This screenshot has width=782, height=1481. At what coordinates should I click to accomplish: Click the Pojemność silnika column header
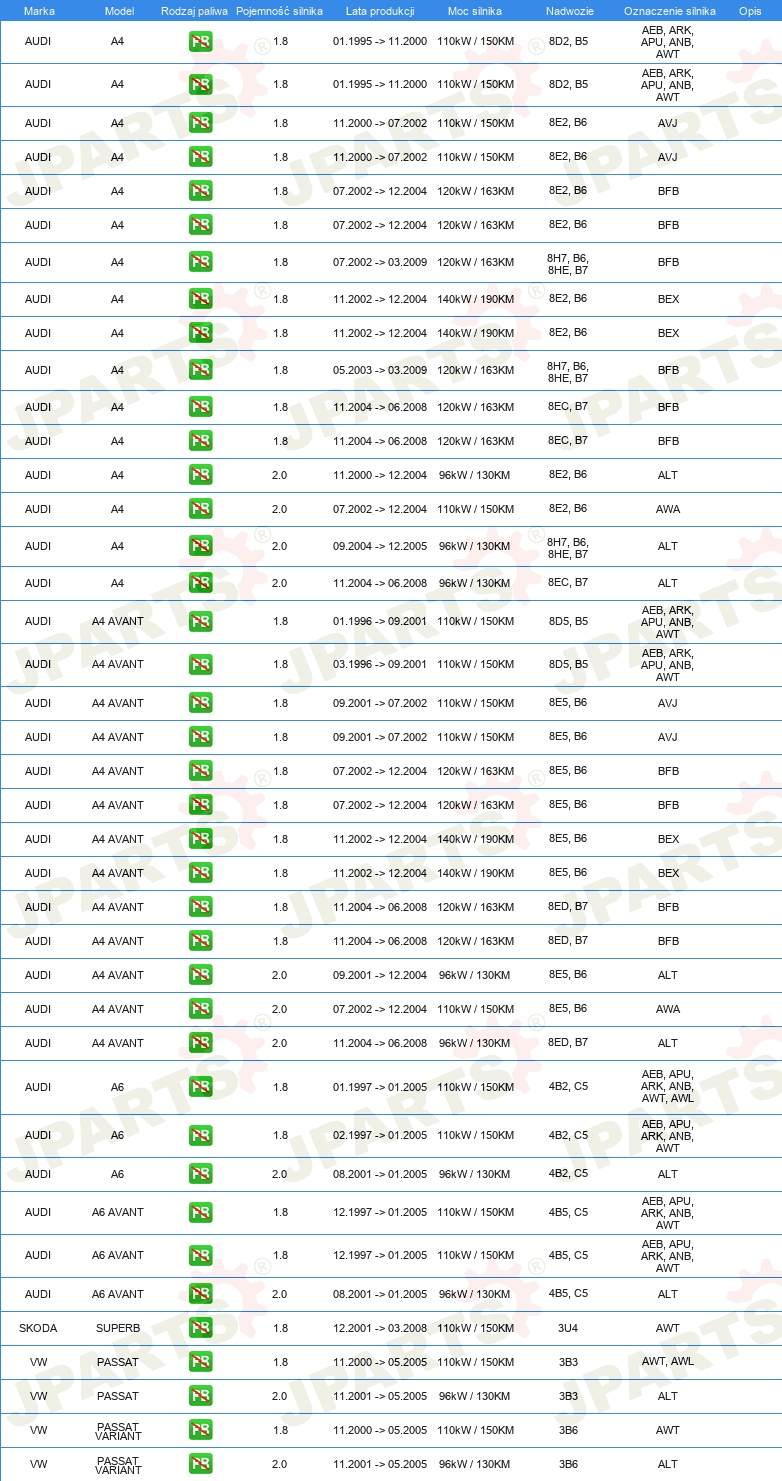[279, 10]
